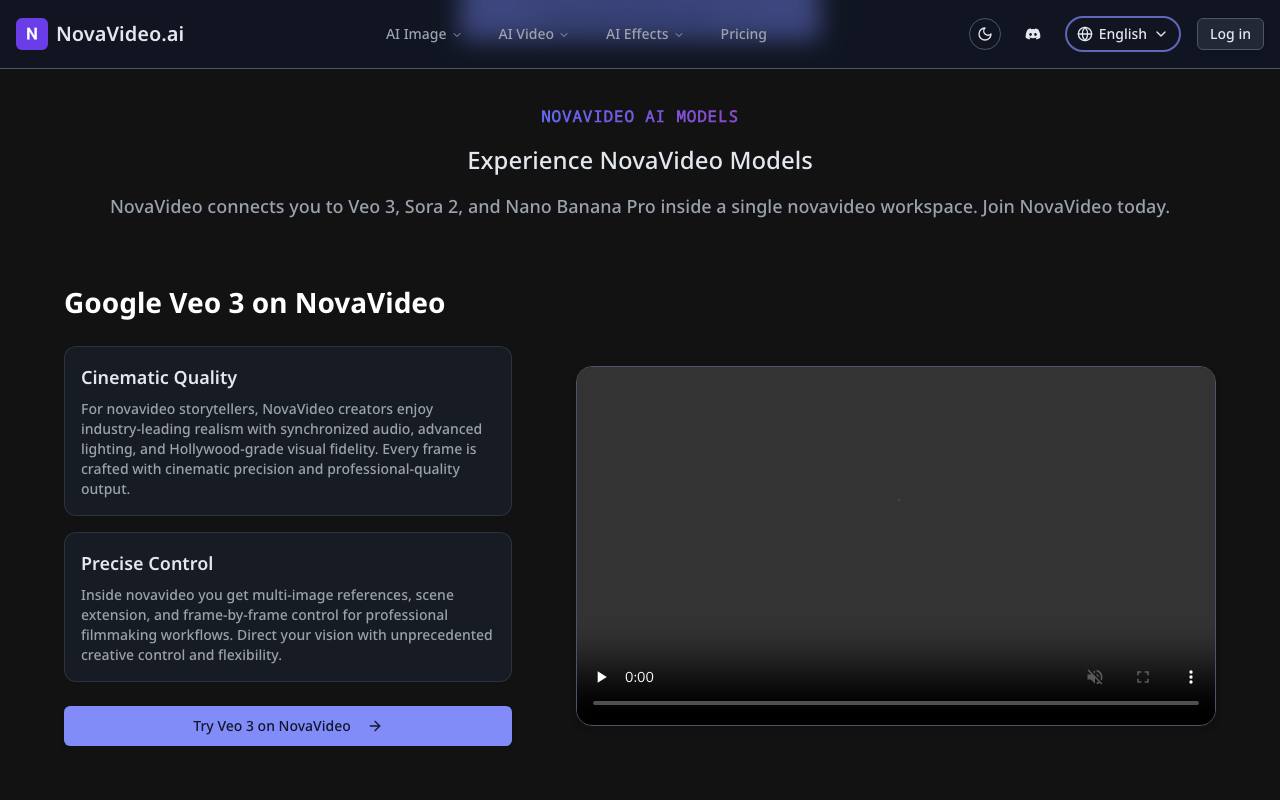Click the Log in button
Viewport: 1280px width, 800px height.
pyautogui.click(x=1230, y=34)
